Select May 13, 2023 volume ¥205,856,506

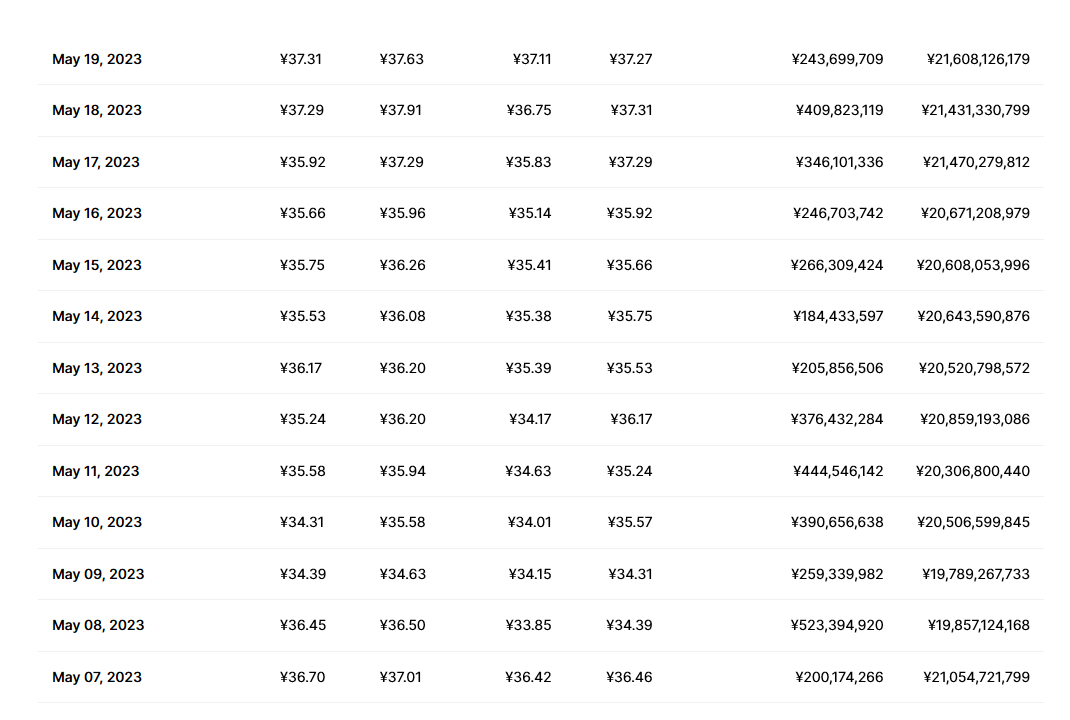[837, 369]
